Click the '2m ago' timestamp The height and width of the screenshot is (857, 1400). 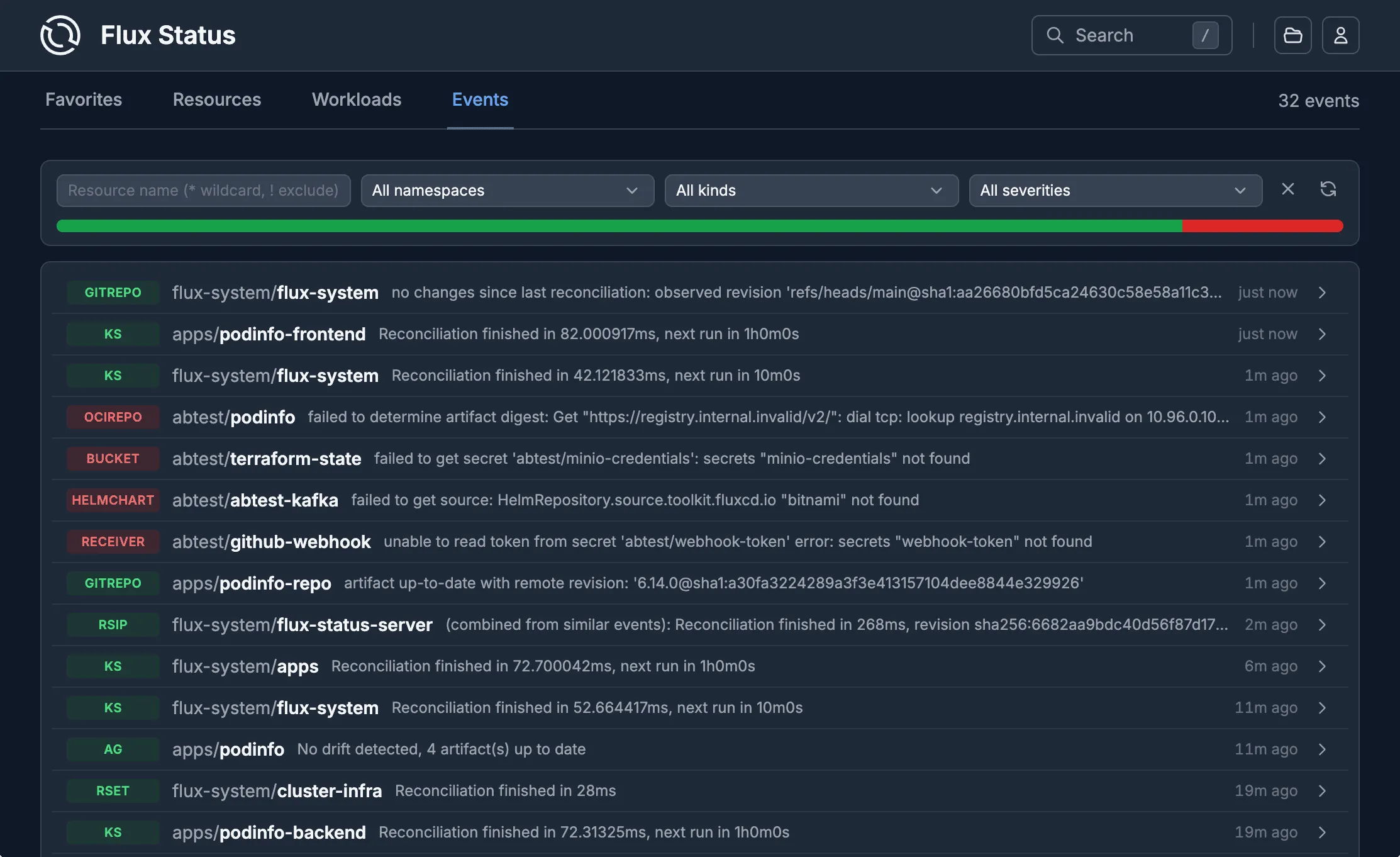coord(1270,625)
